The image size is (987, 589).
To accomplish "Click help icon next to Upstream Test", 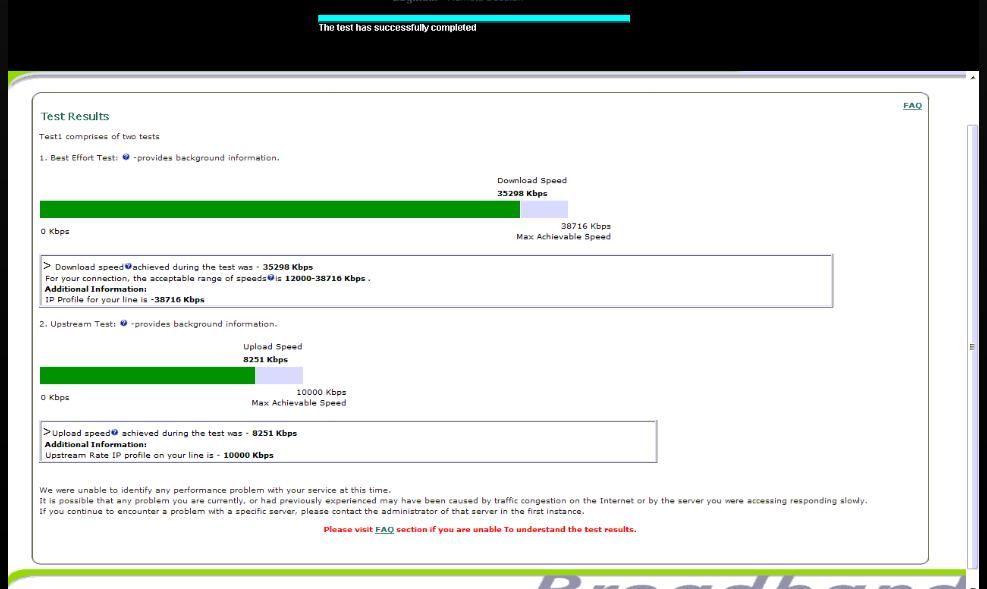I will coord(123,323).
